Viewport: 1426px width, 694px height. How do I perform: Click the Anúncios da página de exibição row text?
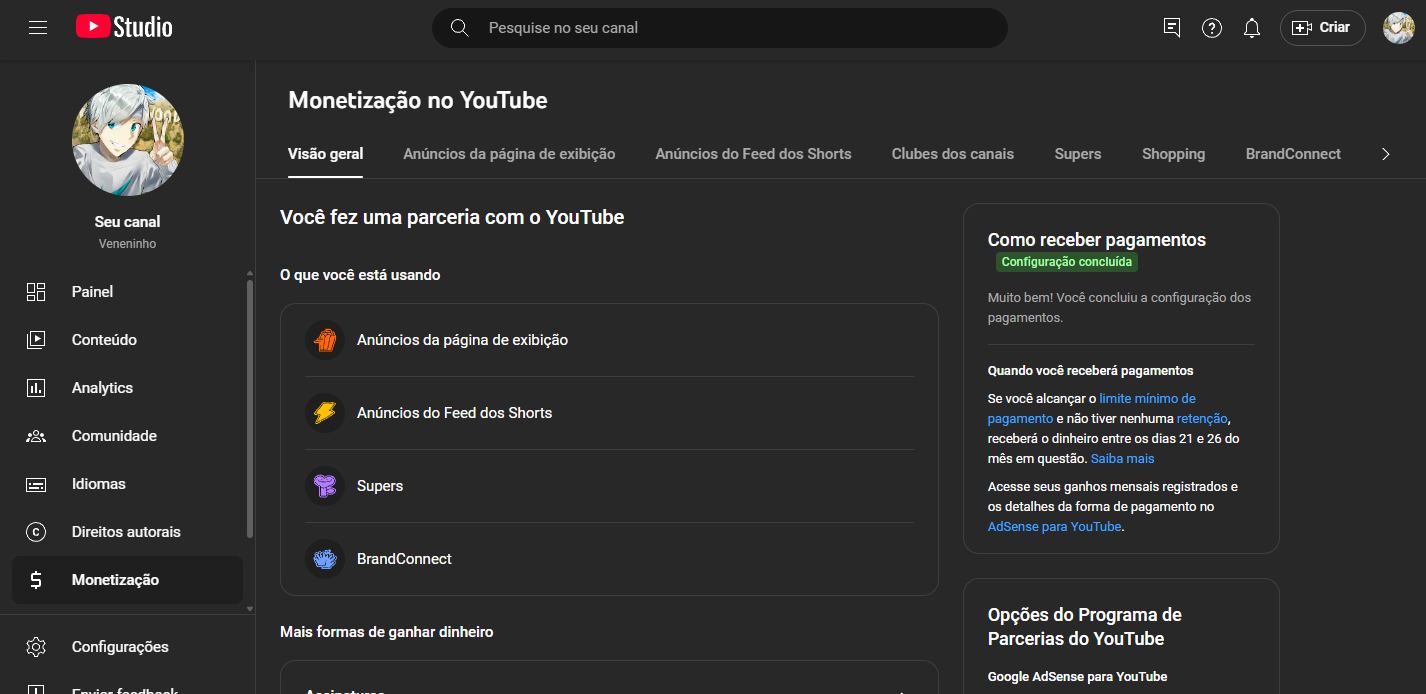coord(462,340)
